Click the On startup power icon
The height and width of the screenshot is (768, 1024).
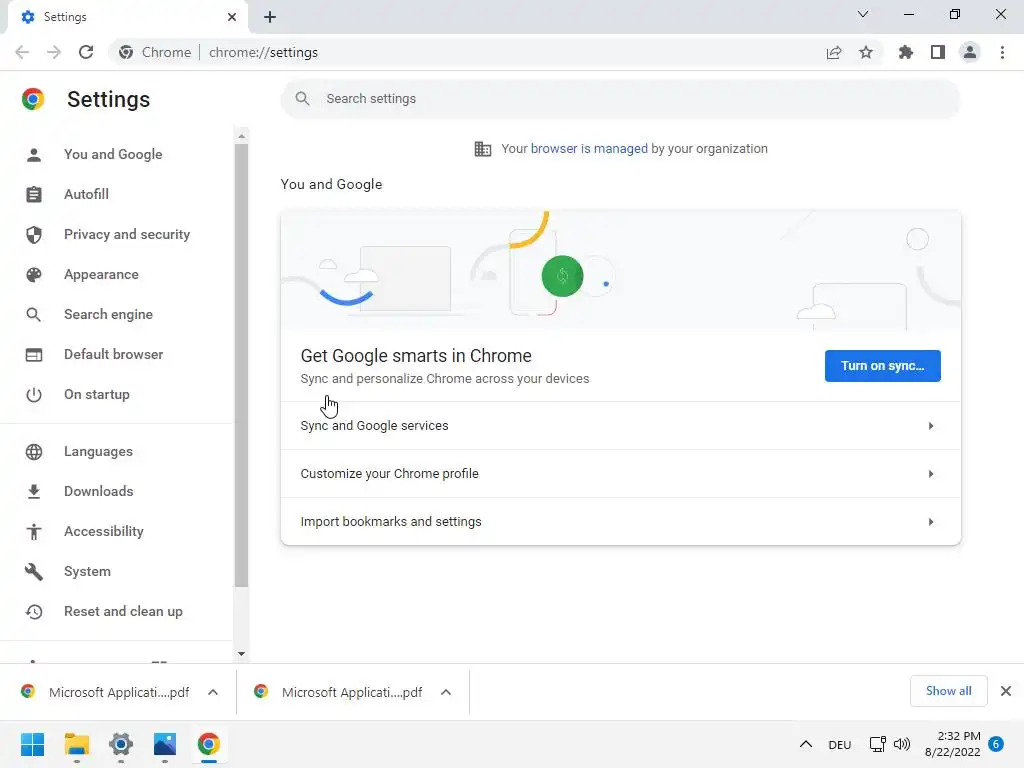point(34,394)
